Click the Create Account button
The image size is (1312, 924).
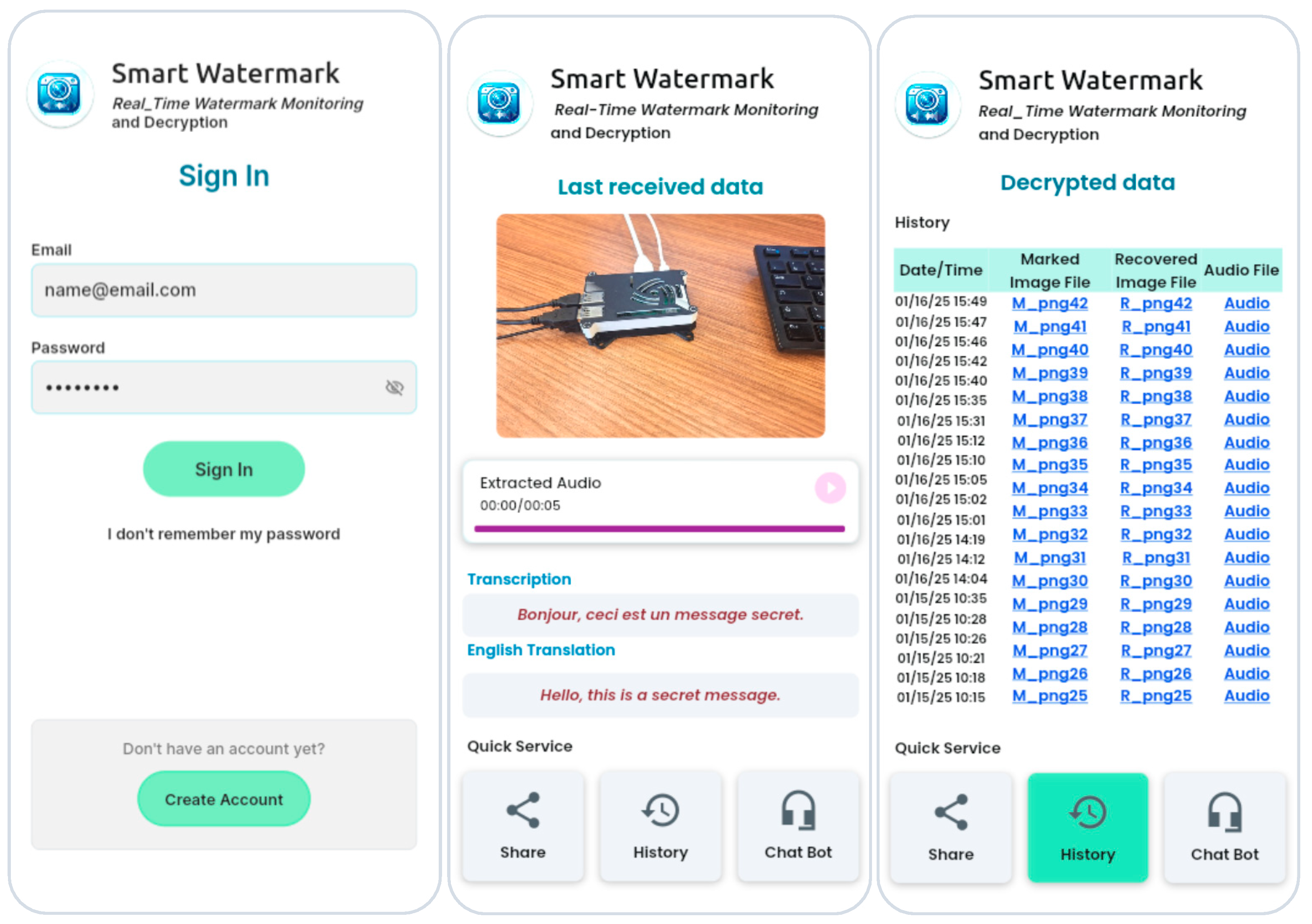pos(224,799)
